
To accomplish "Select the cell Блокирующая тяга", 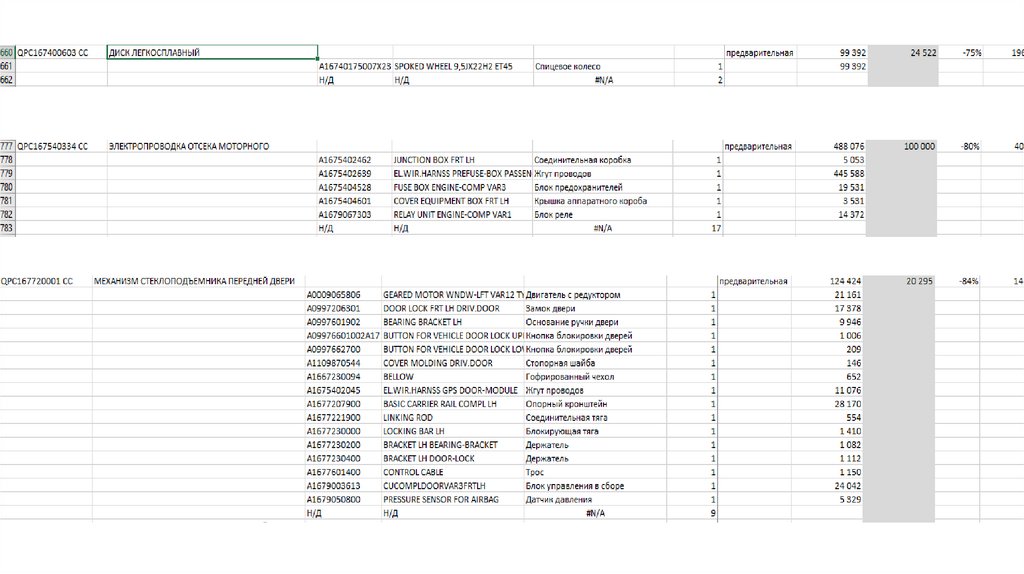I will 595,431.
